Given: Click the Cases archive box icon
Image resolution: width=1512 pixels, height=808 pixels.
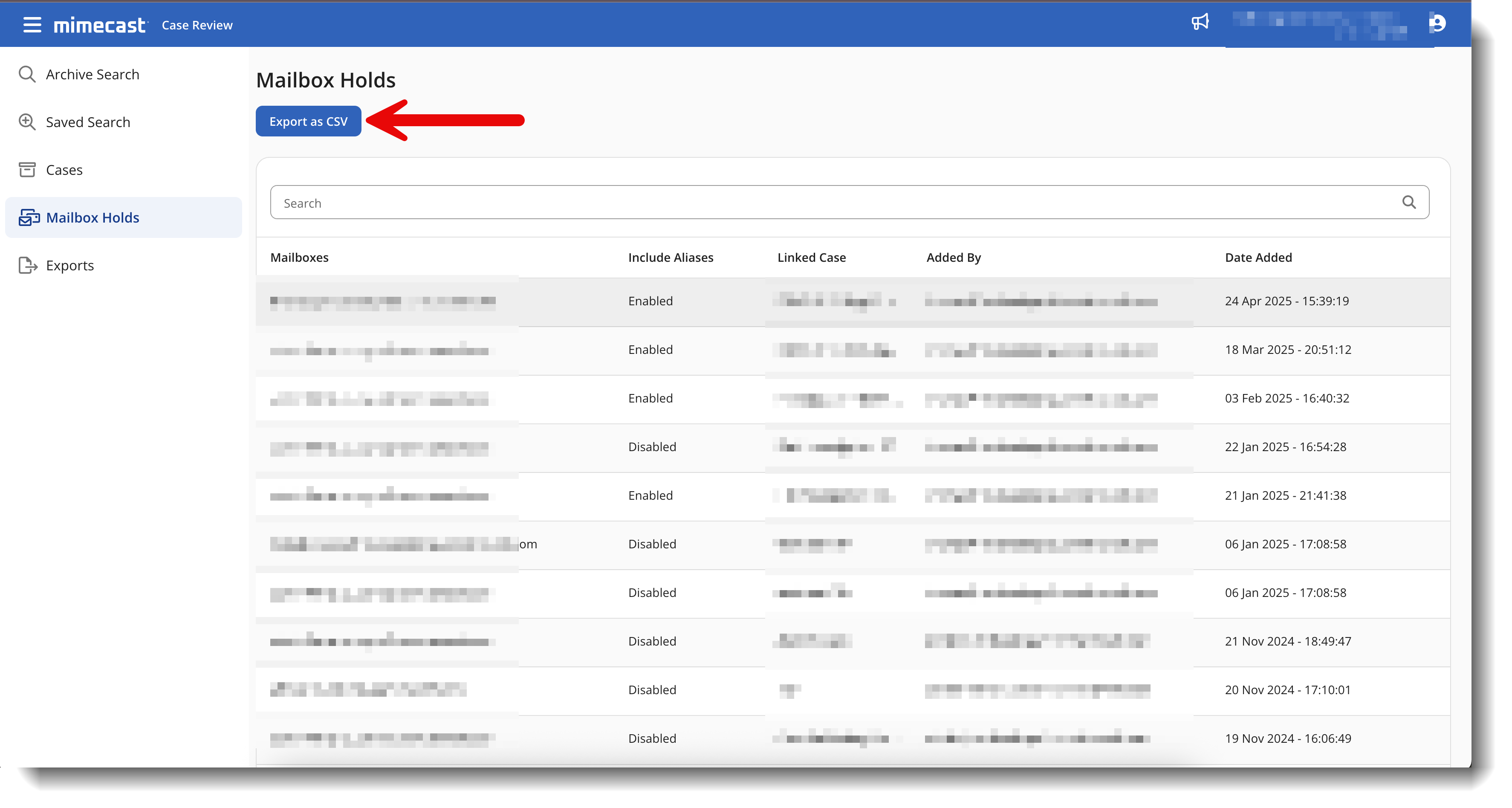Looking at the screenshot, I should 27,170.
